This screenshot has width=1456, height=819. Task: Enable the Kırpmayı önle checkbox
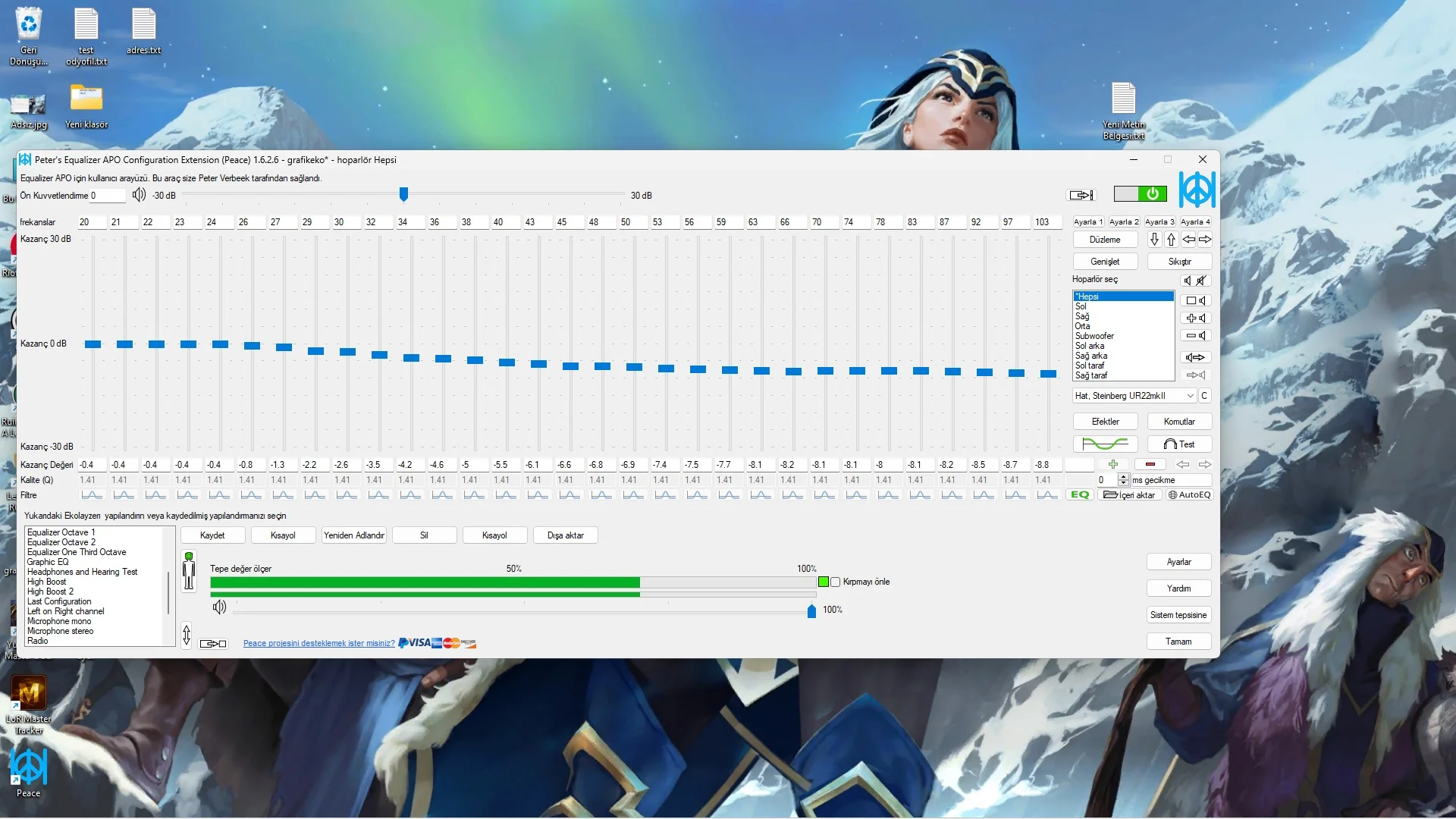coord(836,582)
